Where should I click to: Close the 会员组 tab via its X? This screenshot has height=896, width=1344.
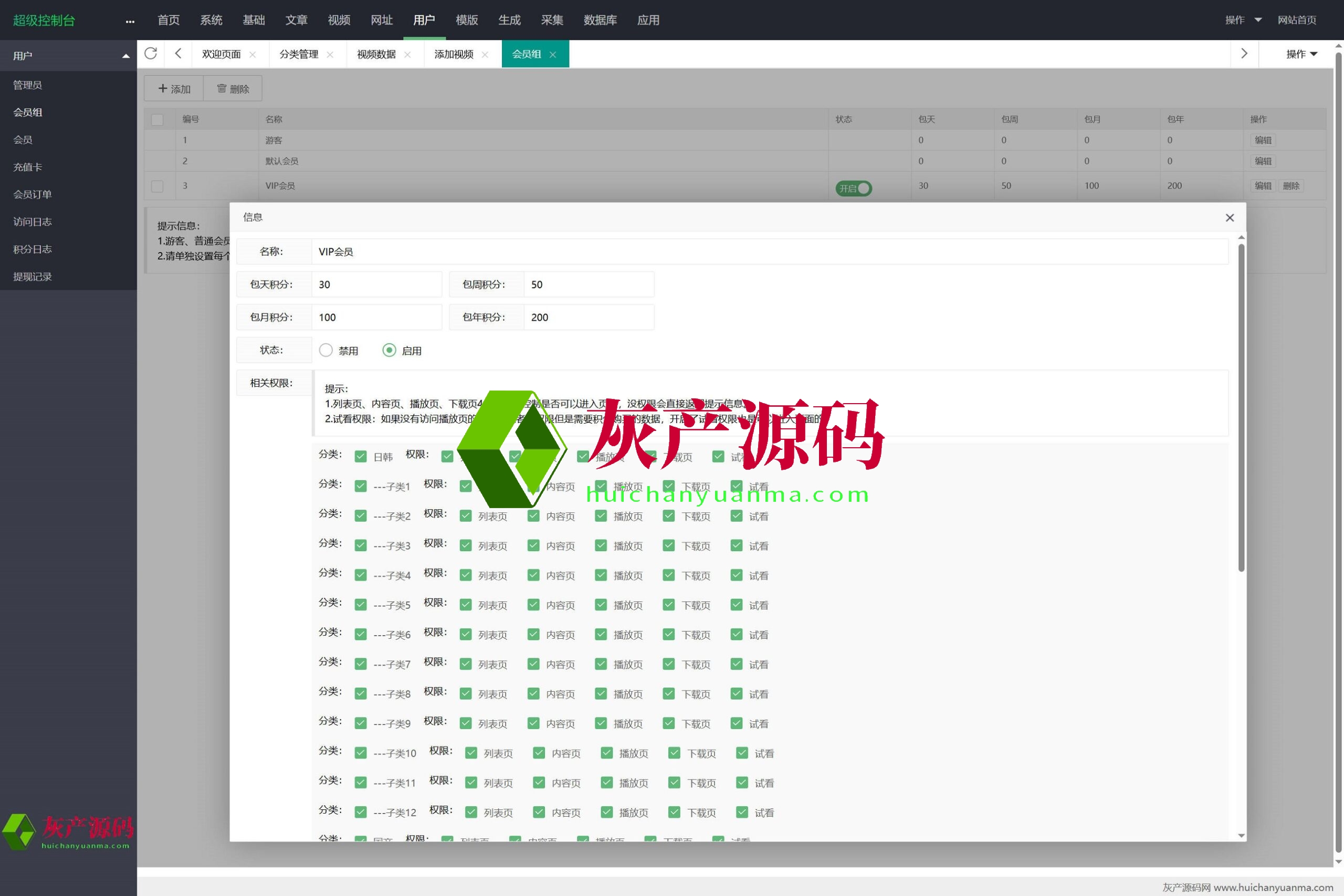pos(553,55)
